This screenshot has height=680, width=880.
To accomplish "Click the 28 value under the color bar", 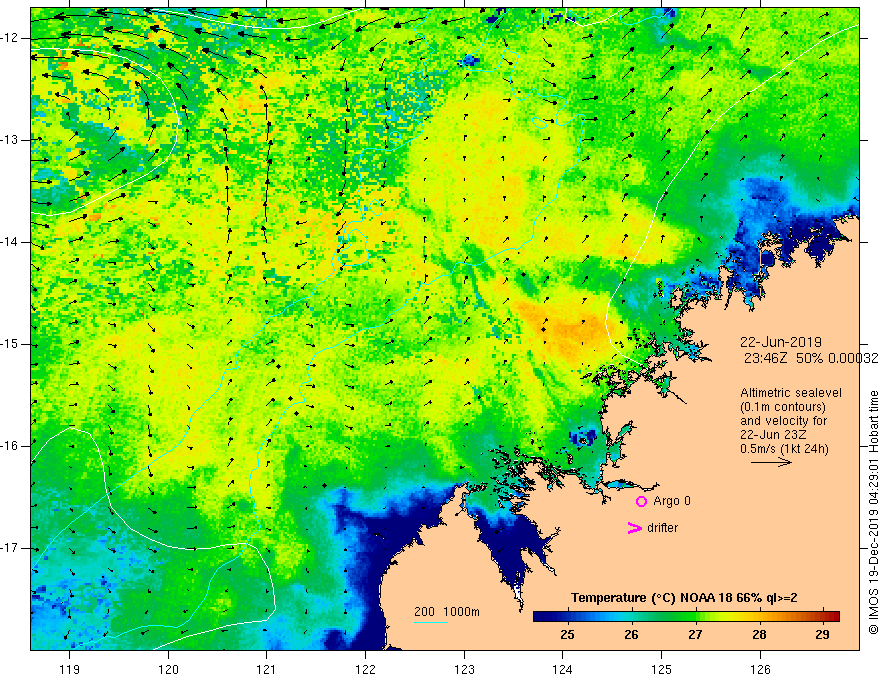I will coord(759,635).
